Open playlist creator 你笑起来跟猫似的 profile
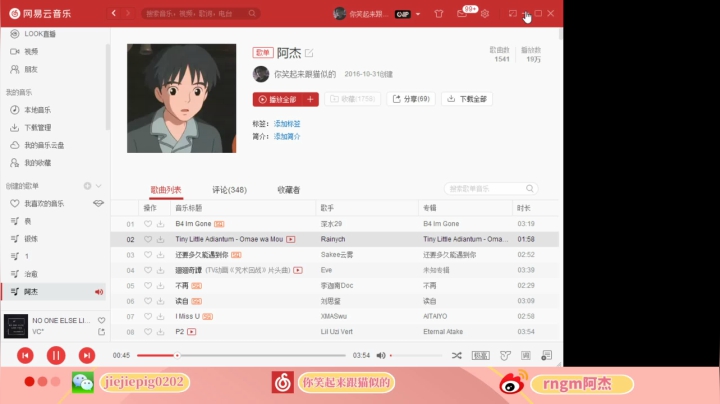 click(305, 74)
